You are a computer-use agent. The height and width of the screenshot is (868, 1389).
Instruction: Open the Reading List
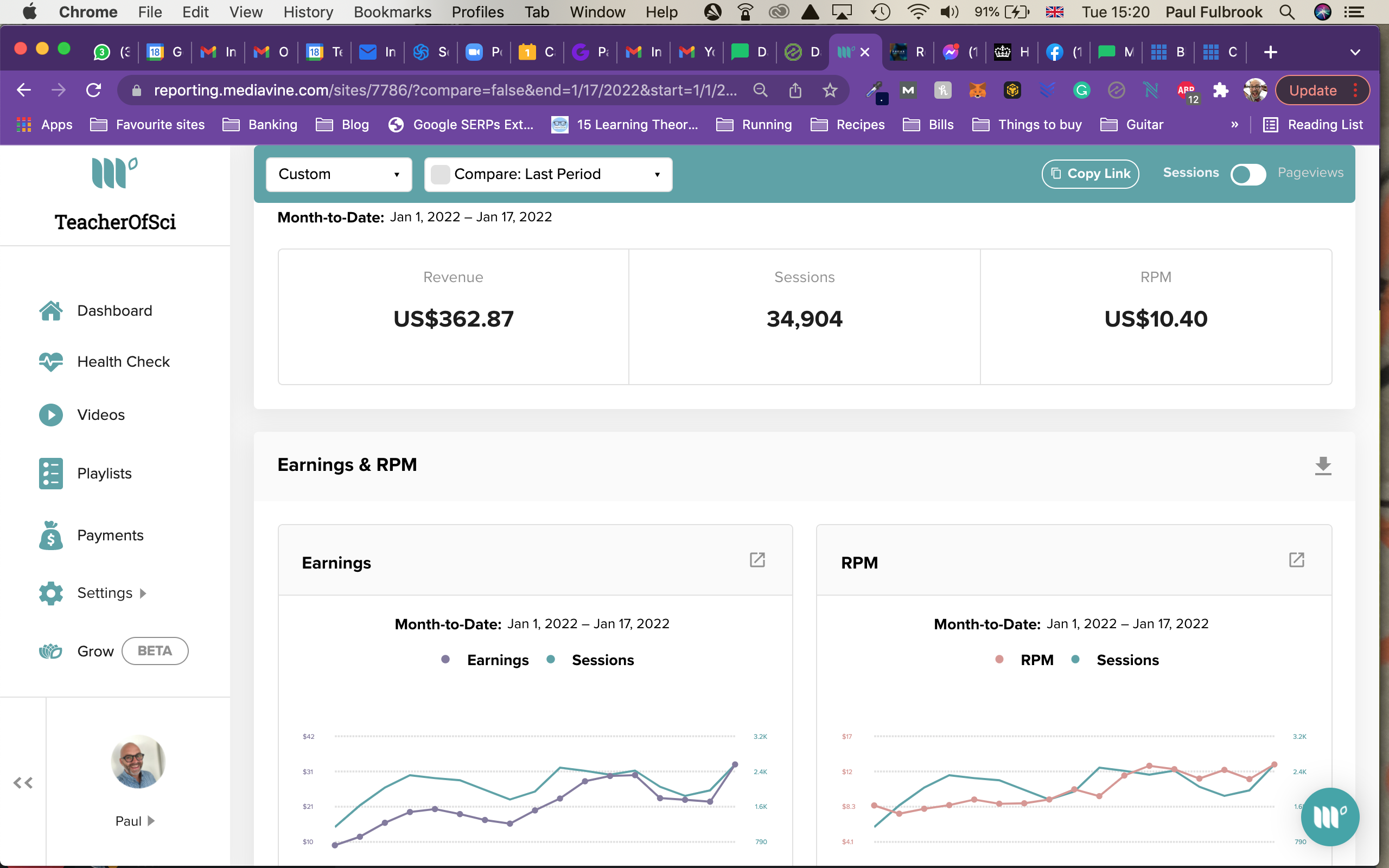(1313, 125)
